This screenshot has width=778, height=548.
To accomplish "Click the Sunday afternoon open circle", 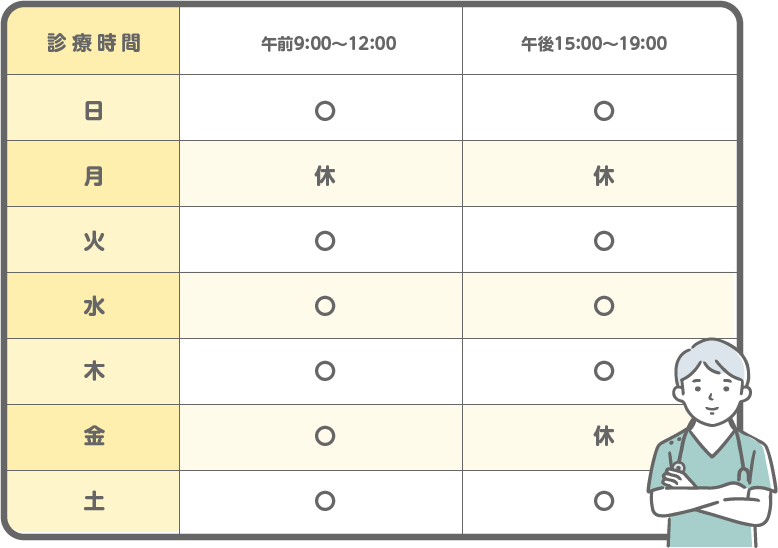I will (603, 111).
